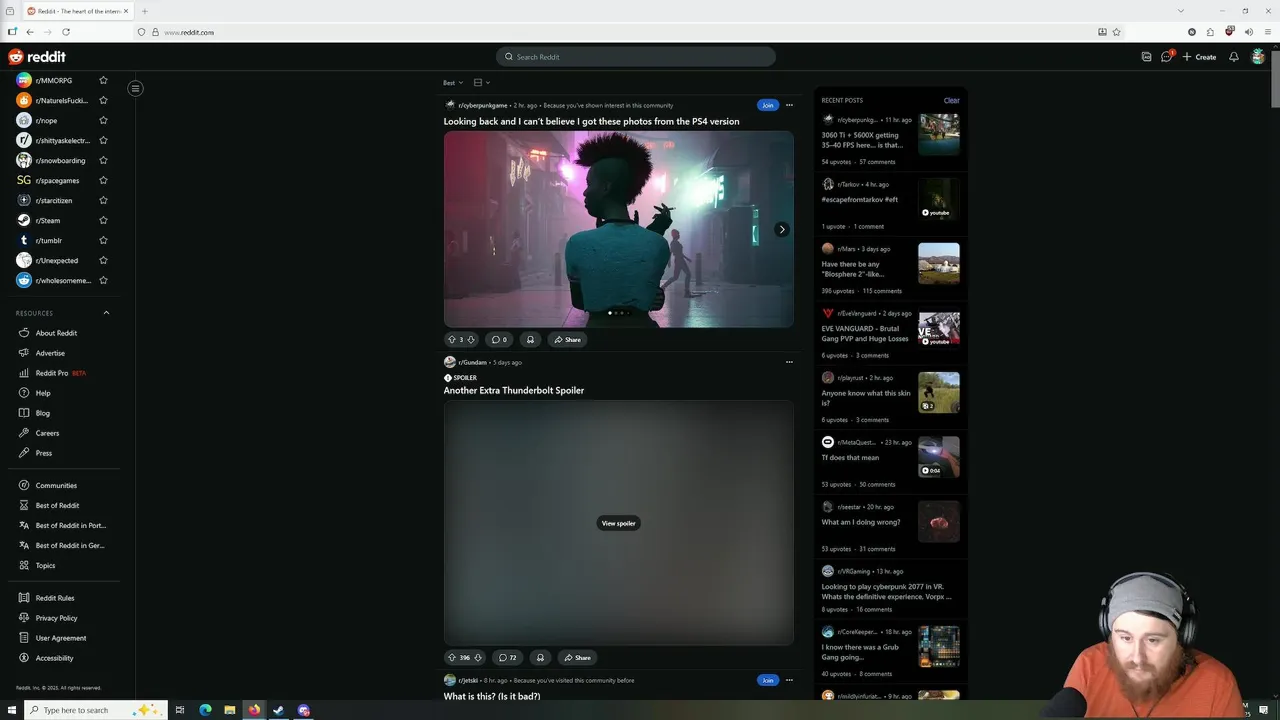This screenshot has height=720, width=1280.
Task: Open File Explorer from the taskbar
Action: 230,710
